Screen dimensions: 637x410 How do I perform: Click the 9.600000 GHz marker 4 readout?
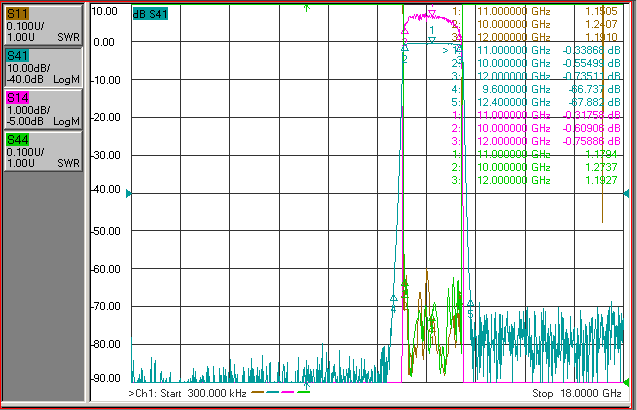(516, 89)
